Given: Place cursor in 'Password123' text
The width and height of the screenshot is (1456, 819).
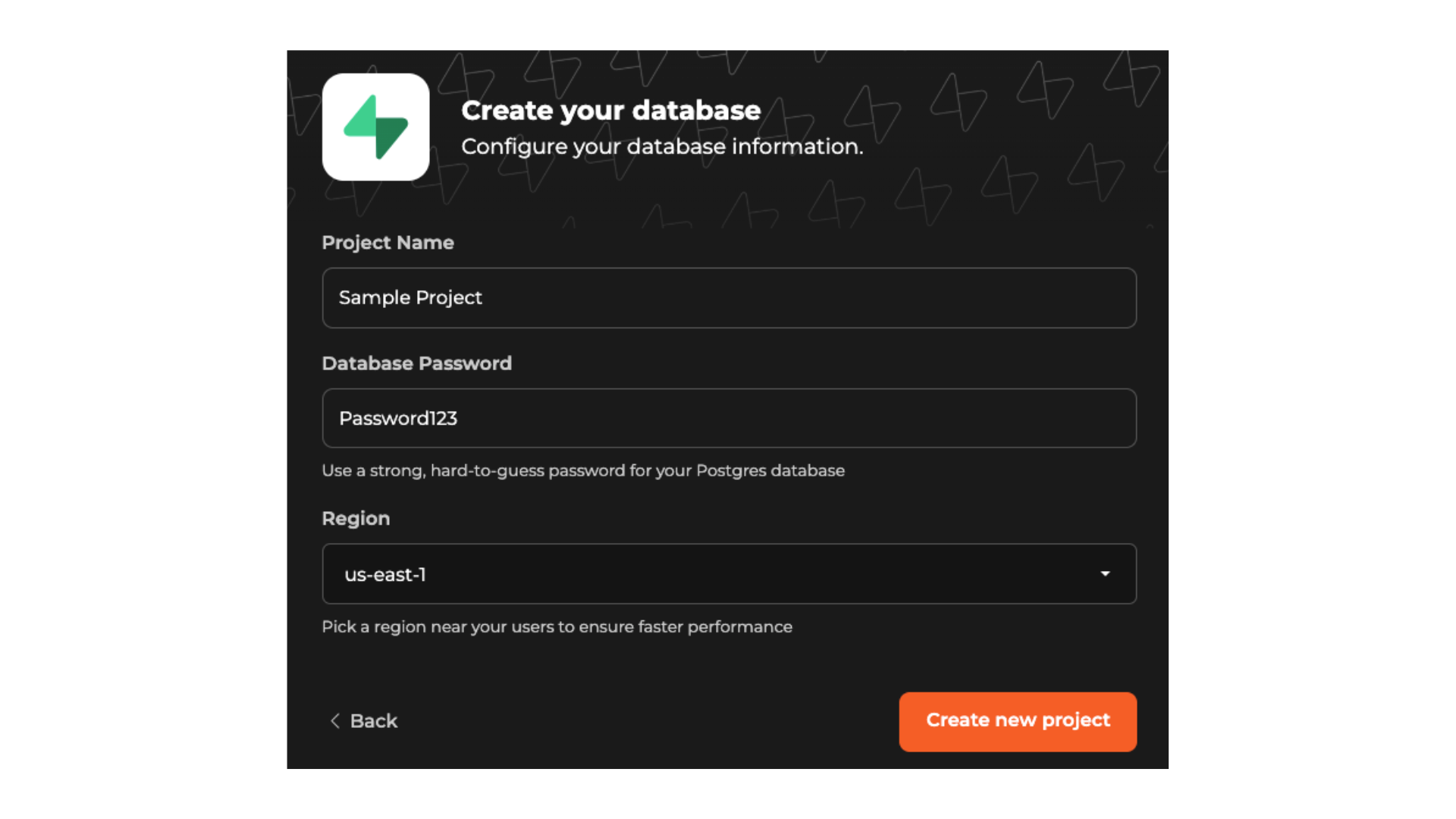Looking at the screenshot, I should coord(398,419).
